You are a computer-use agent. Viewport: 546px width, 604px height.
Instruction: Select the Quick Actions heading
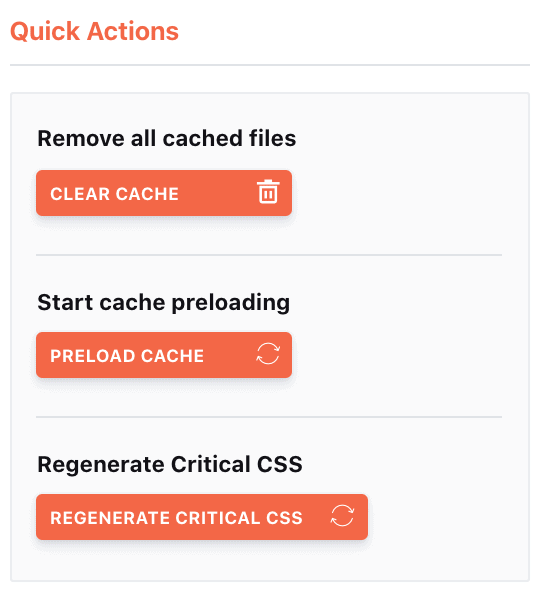pos(94,31)
